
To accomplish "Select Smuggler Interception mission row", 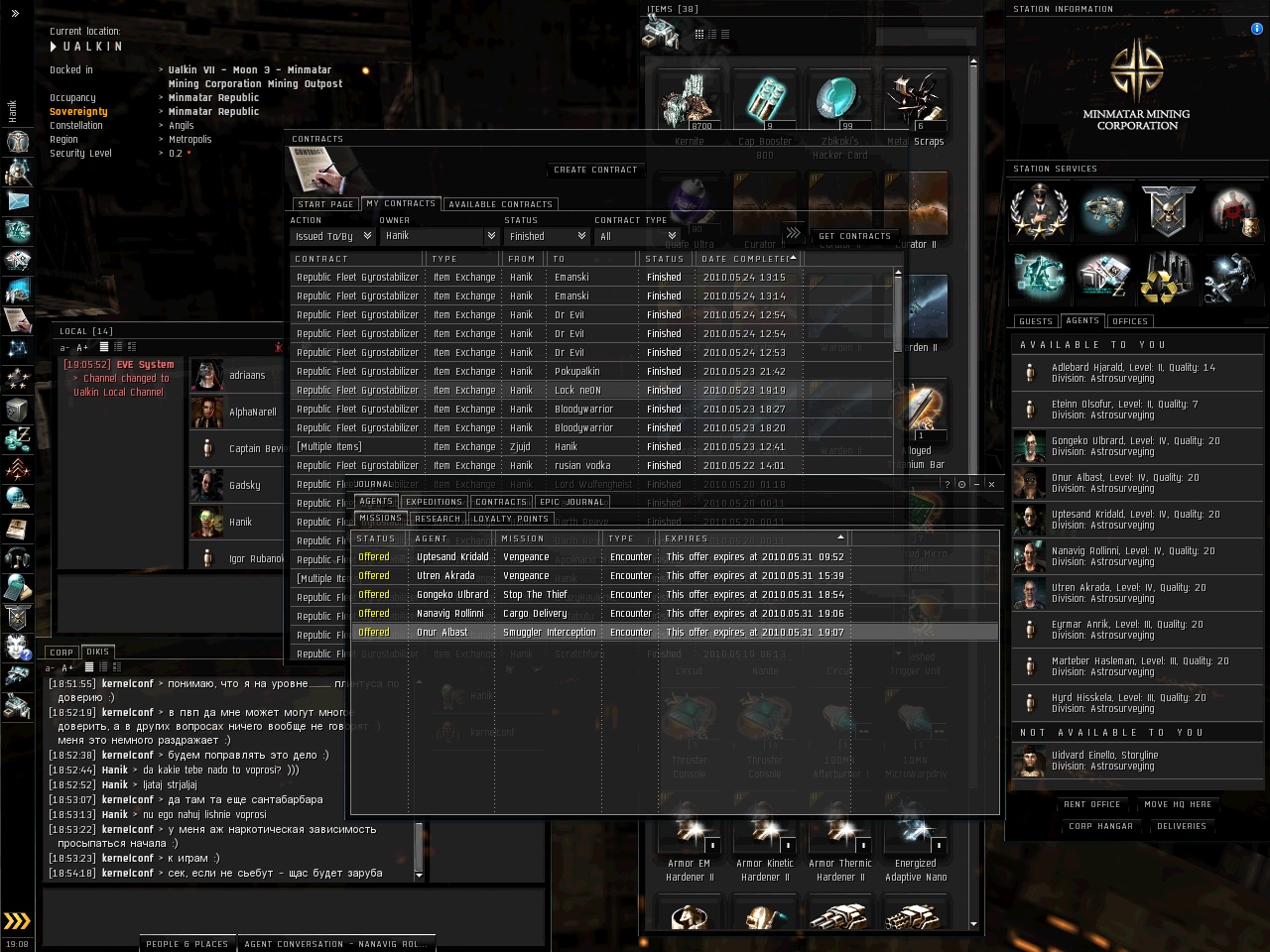I will point(675,632).
